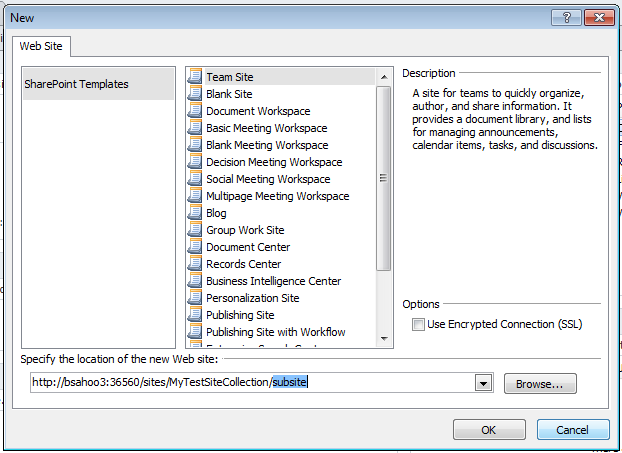Click the Cancel button
Image resolution: width=622 pixels, height=453 pixels.
pos(573,430)
